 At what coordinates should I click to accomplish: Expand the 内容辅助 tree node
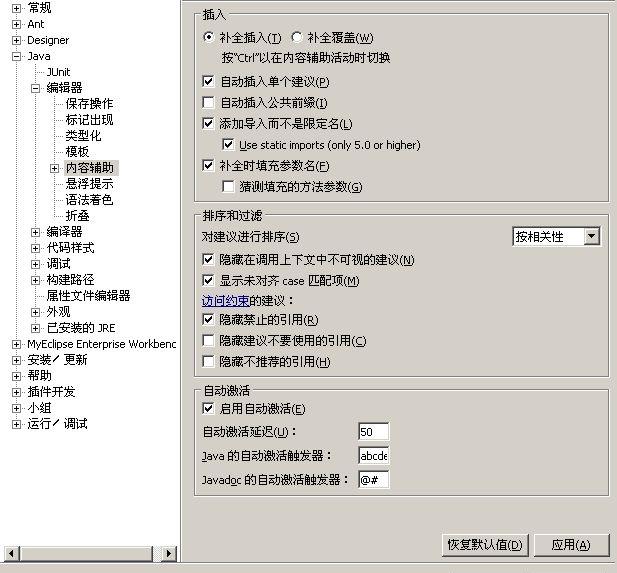54,168
